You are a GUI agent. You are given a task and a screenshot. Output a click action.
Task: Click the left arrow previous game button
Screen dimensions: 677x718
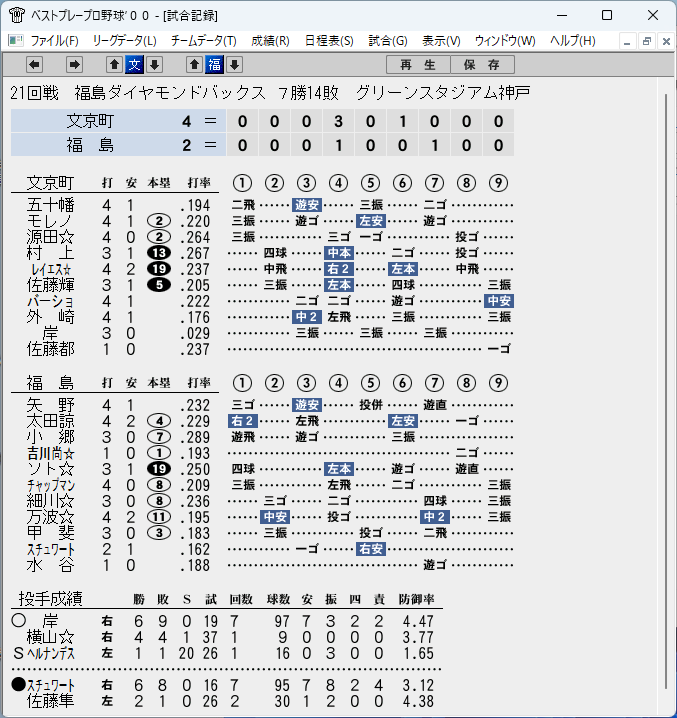34,65
